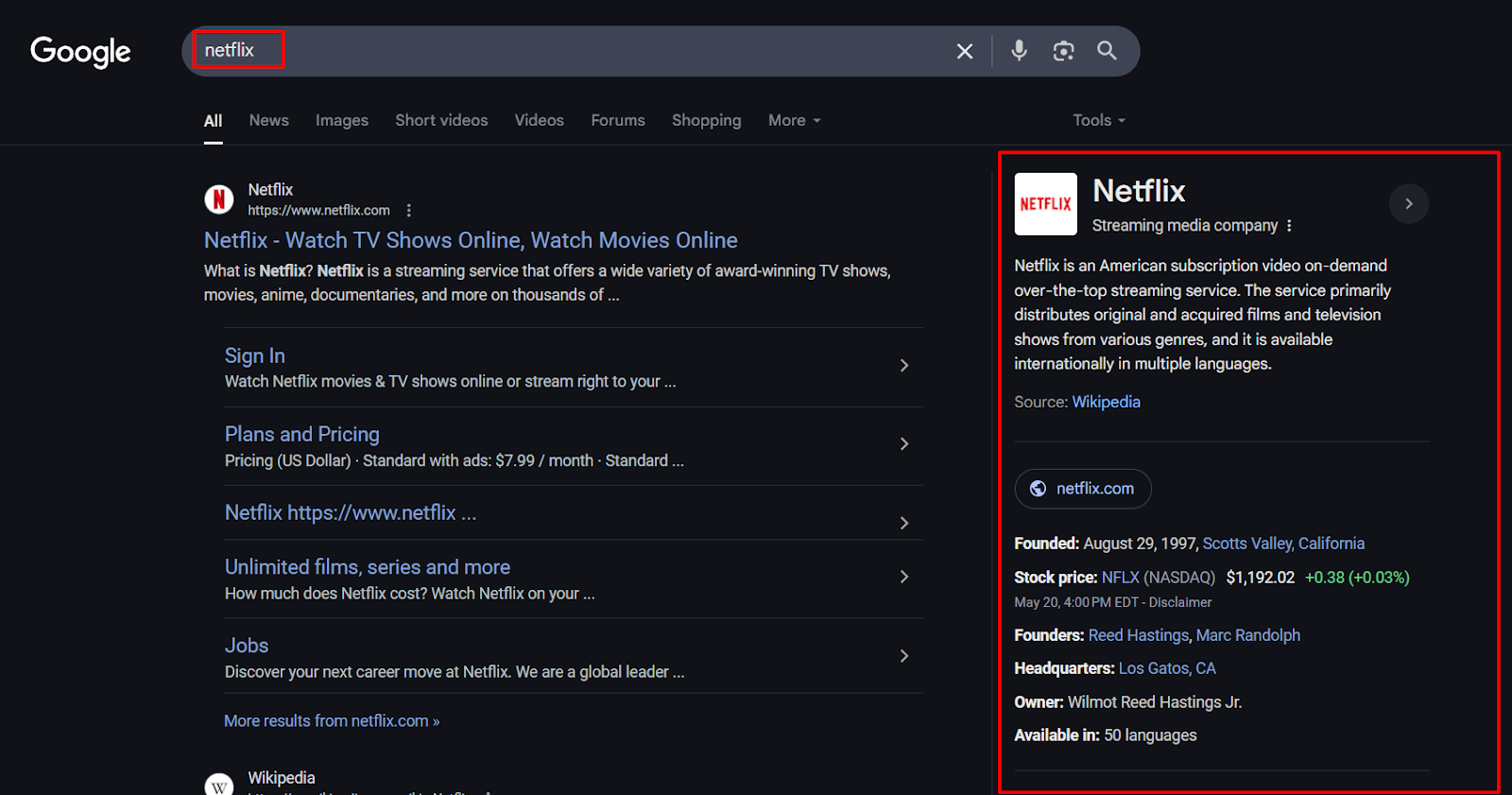Expand the Sign In row chevron
The height and width of the screenshot is (795, 1512).
click(x=904, y=365)
